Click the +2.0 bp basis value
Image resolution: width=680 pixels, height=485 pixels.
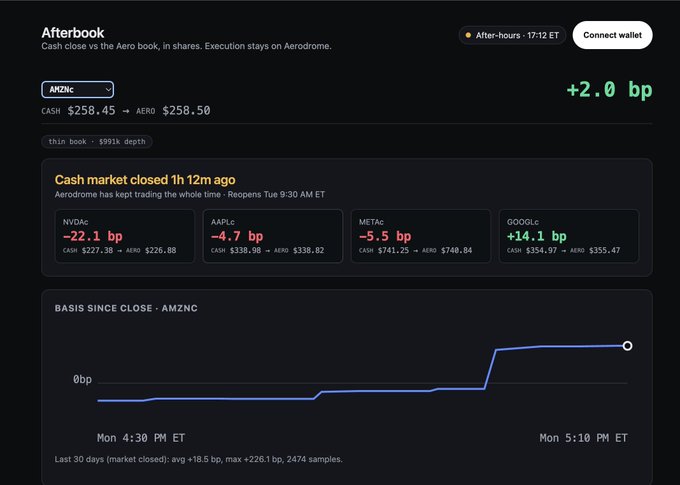click(609, 89)
